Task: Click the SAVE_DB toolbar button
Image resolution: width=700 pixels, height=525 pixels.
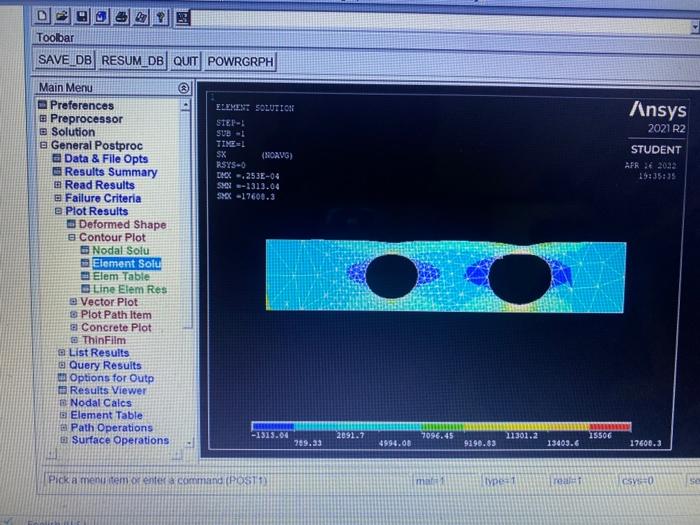Action: coord(65,60)
